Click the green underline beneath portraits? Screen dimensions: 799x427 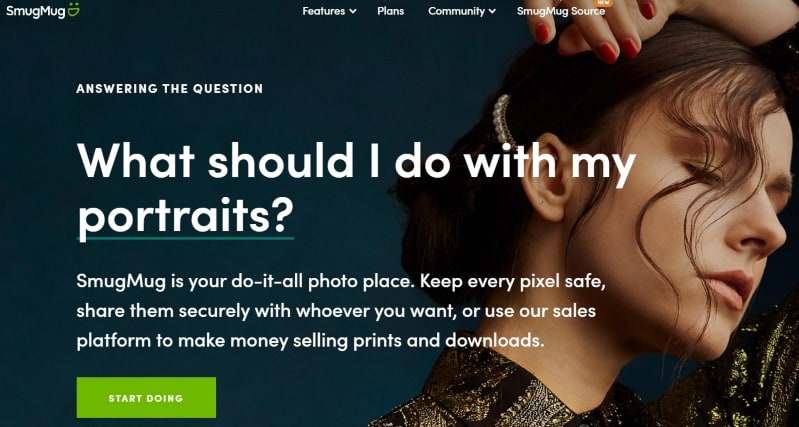pos(185,237)
